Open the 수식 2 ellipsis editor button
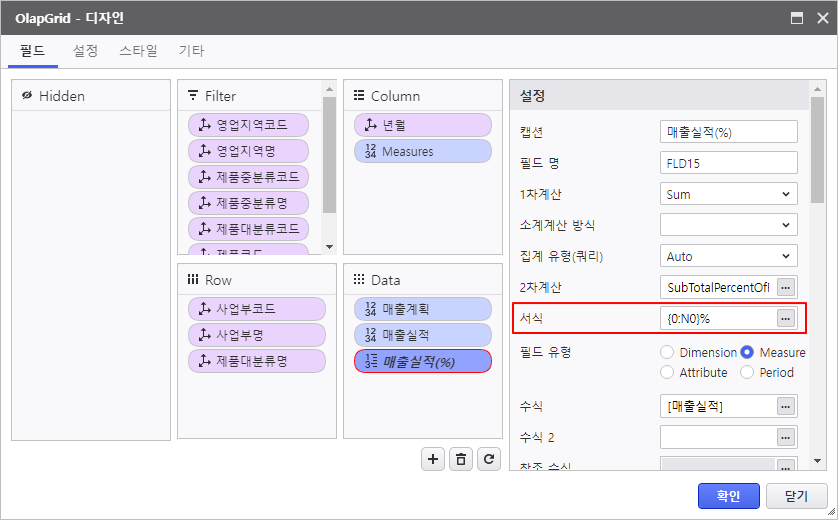This screenshot has width=838, height=520. click(786, 437)
